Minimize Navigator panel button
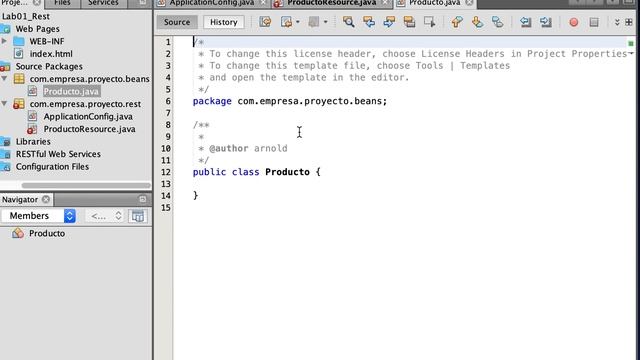 [142, 199]
